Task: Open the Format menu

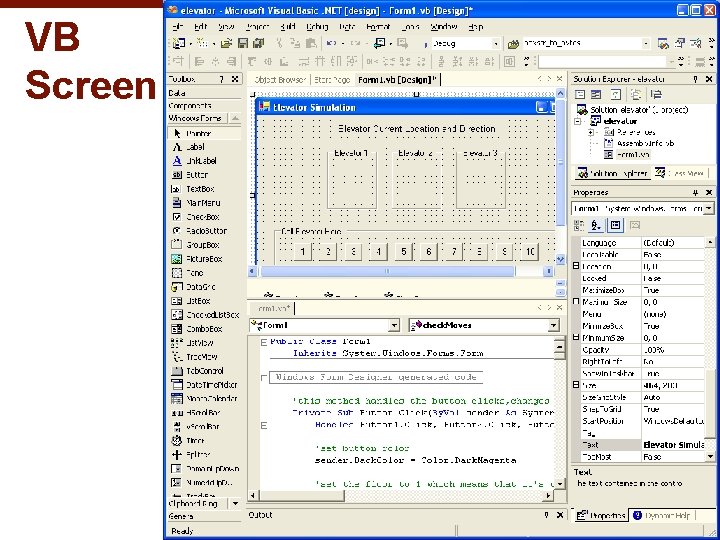Action: tap(378, 27)
